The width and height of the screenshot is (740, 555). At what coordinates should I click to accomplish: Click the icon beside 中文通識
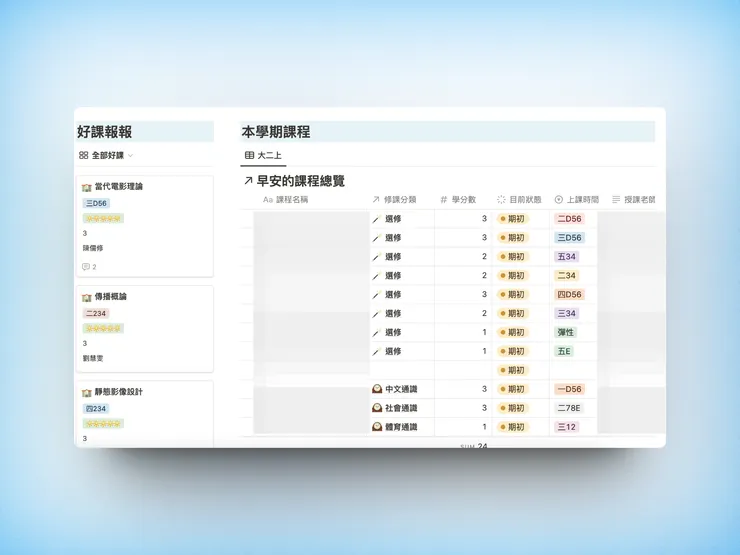(377, 389)
